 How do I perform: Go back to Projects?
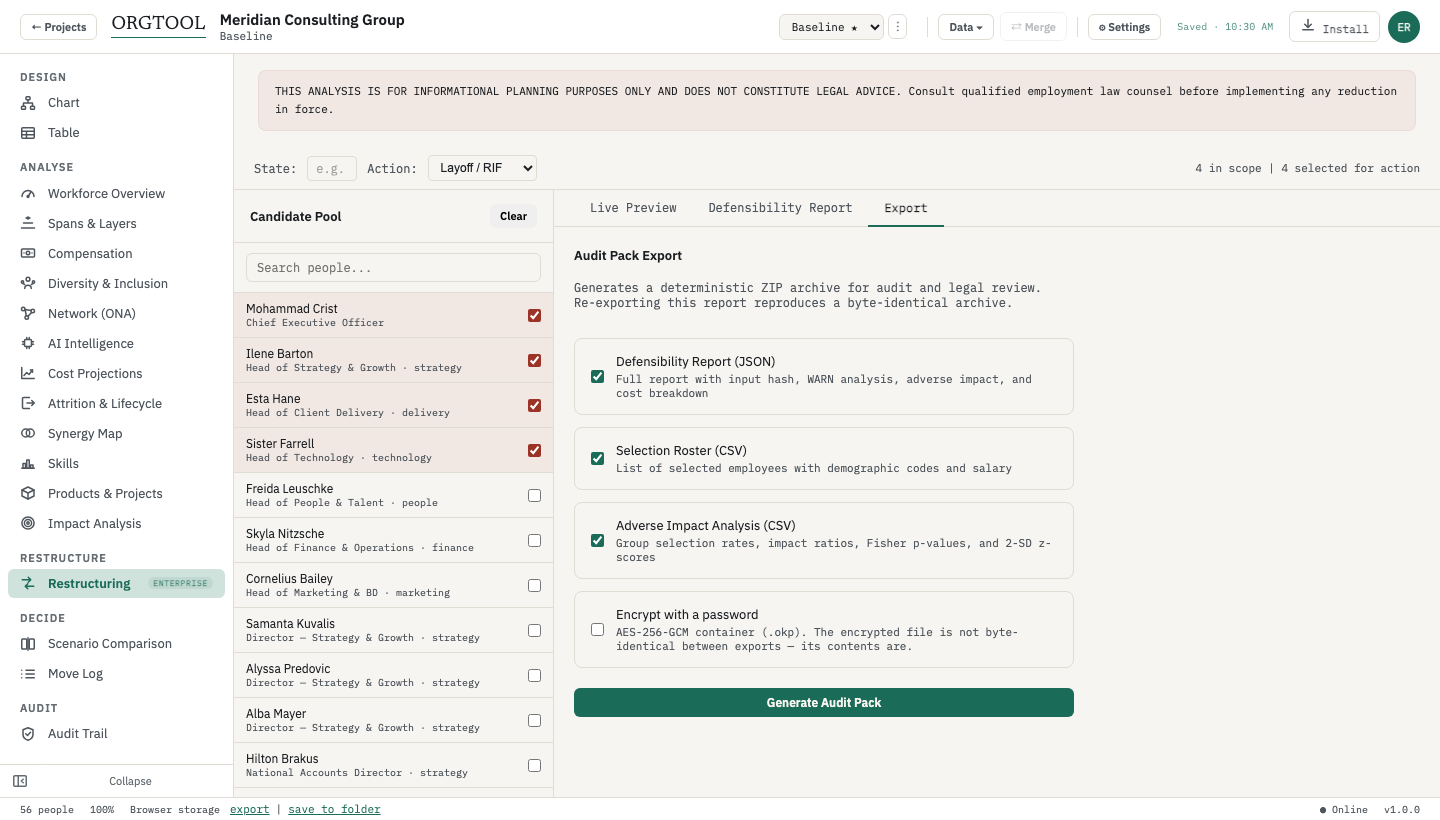point(58,27)
